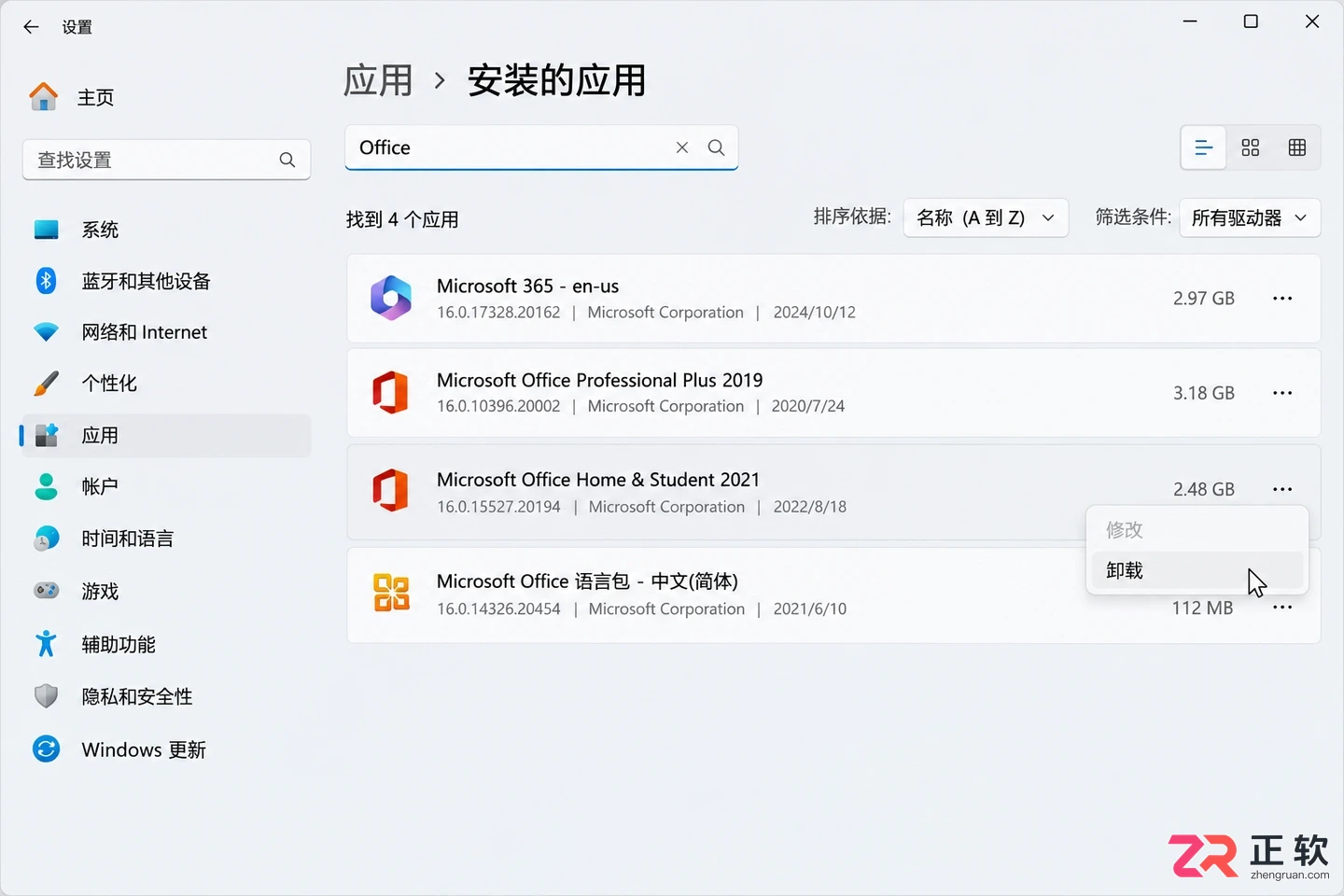Open the 主页 home page
The width and height of the screenshot is (1344, 896).
point(72,97)
